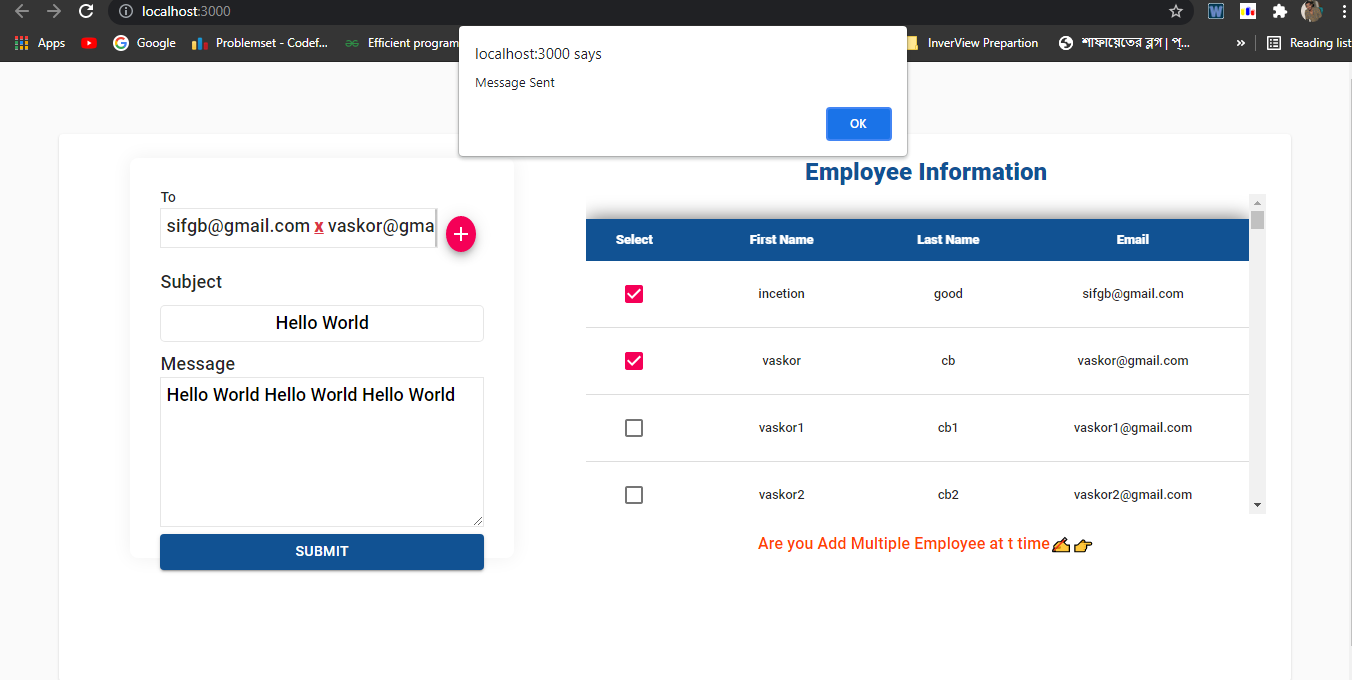Open the 'Problemset - Codef...' bookmark
The width and height of the screenshot is (1352, 680).
coord(259,43)
